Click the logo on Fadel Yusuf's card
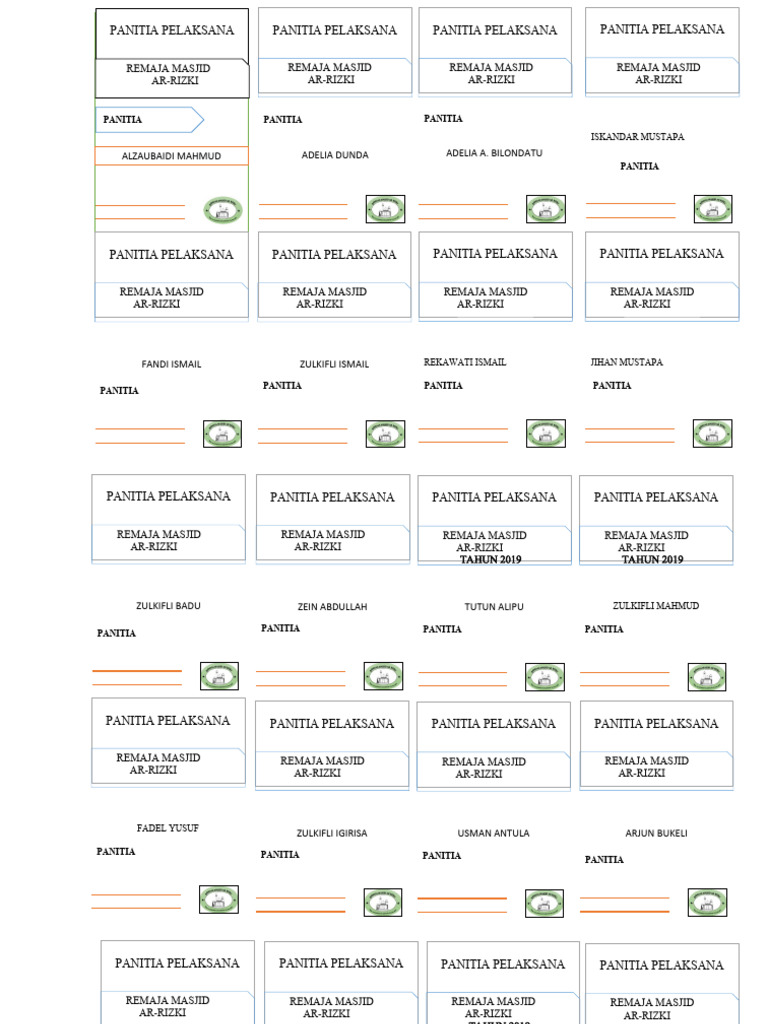 218,899
